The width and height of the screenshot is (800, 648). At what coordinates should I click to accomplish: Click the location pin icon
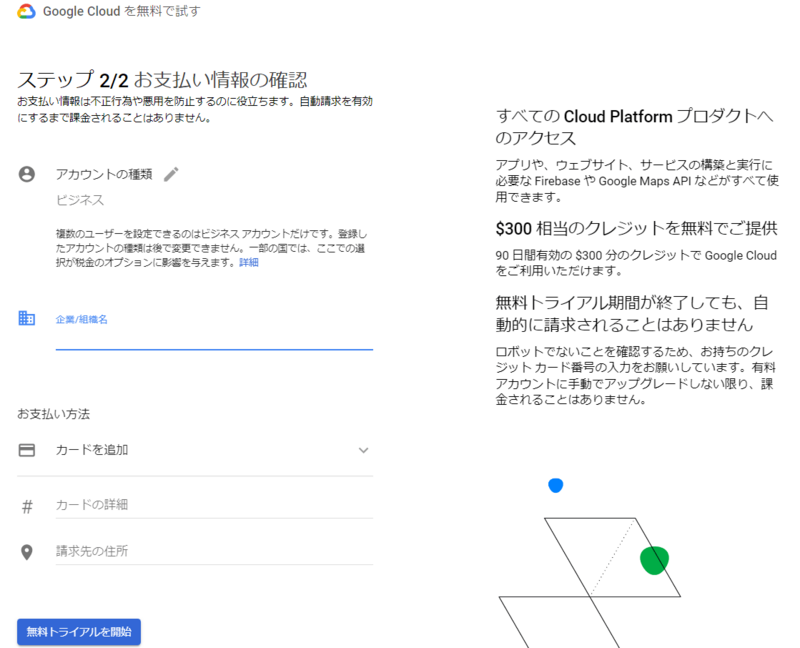(x=27, y=552)
